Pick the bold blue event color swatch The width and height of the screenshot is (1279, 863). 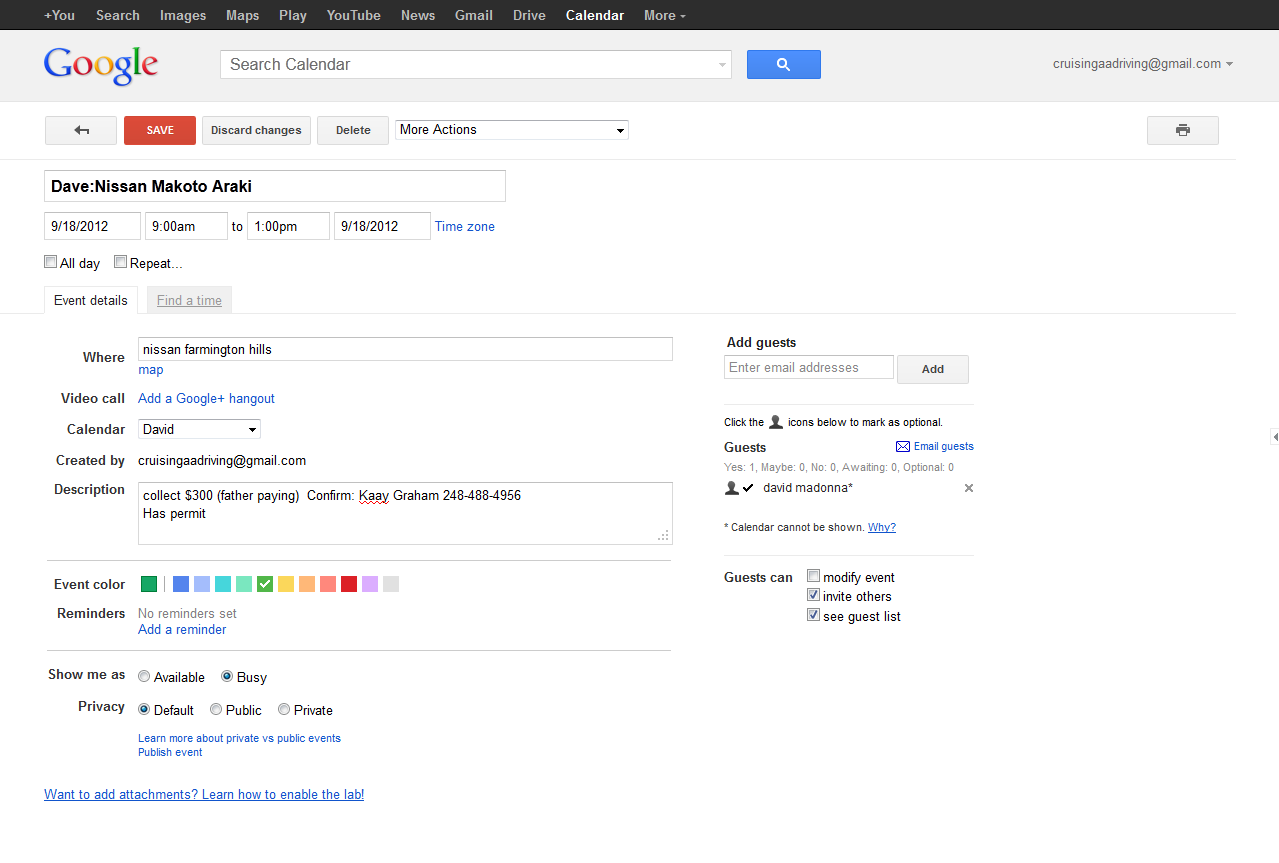point(181,584)
